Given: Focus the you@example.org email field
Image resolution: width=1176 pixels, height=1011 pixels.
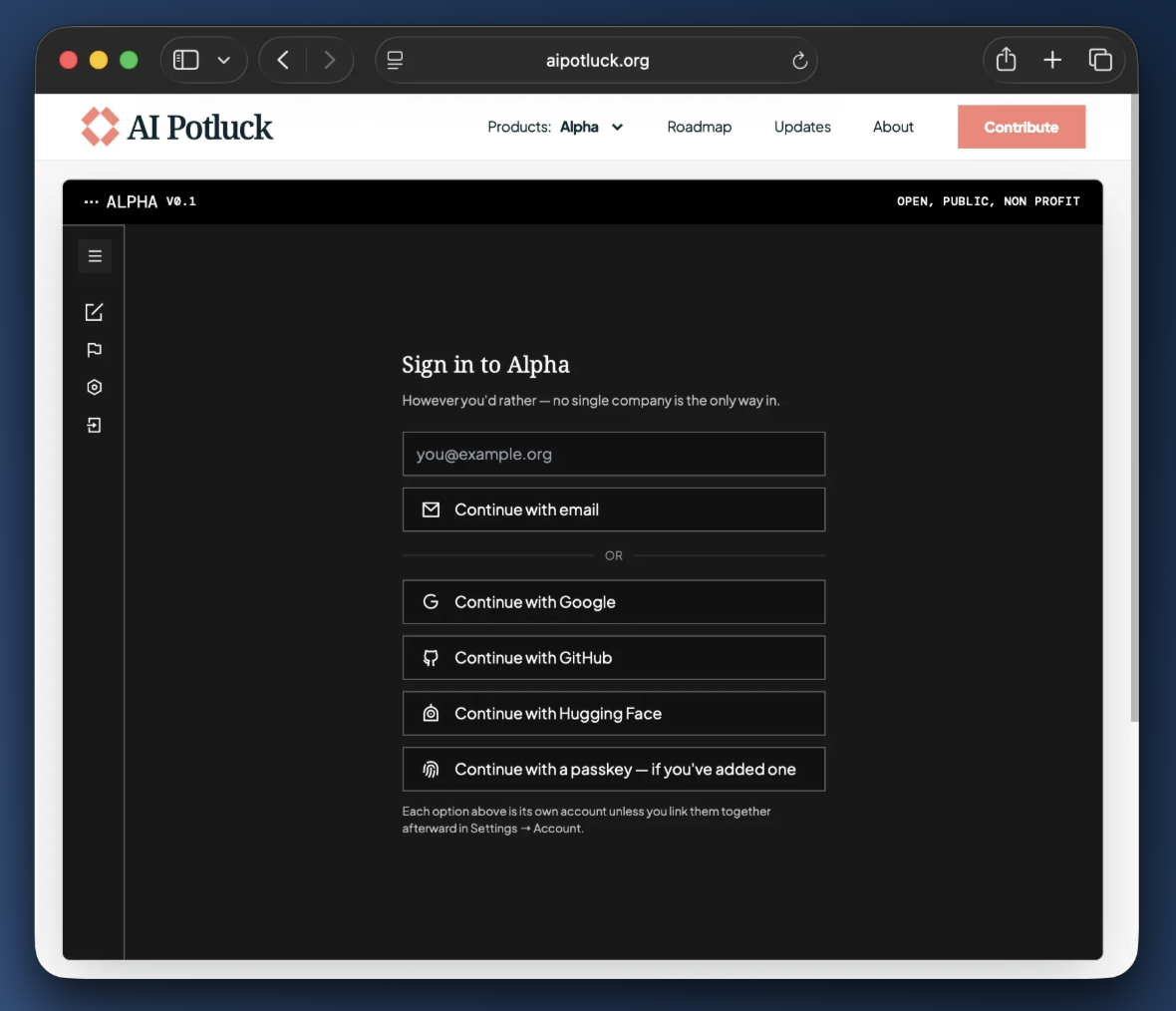Looking at the screenshot, I should (614, 454).
